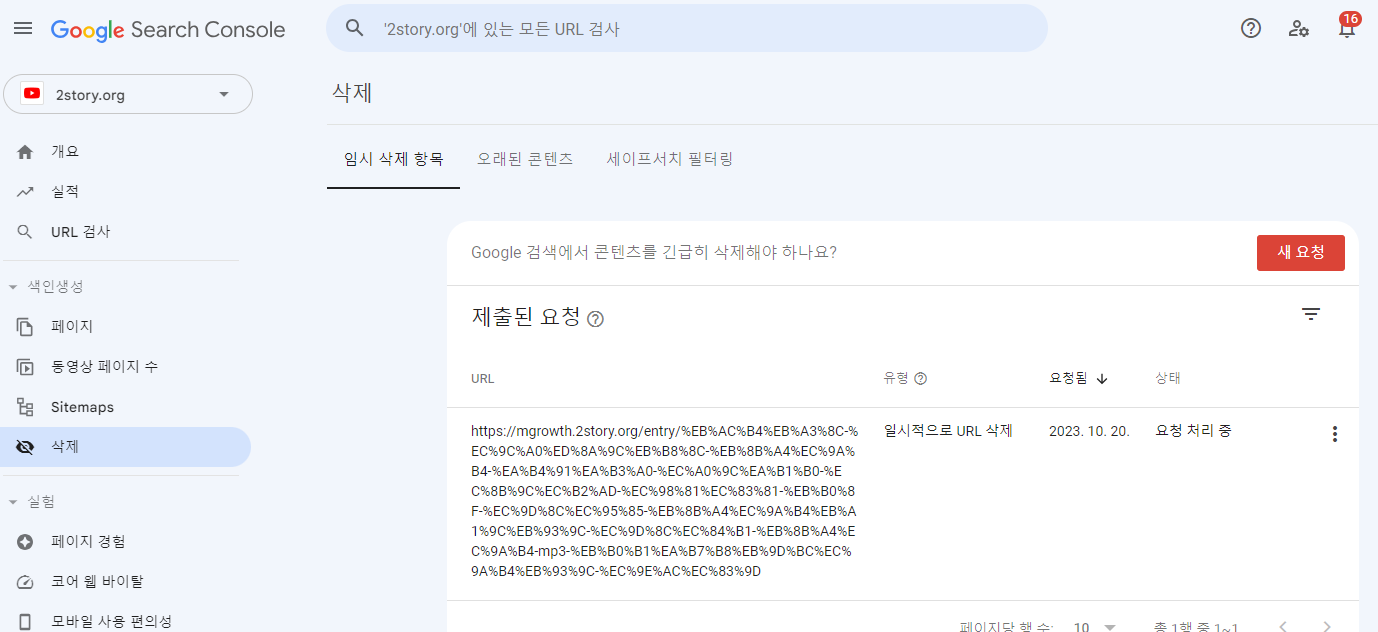Screen dimensions: 1378x632
Task: Switch to 임시 삭제 항목 tab
Action: click(393, 159)
